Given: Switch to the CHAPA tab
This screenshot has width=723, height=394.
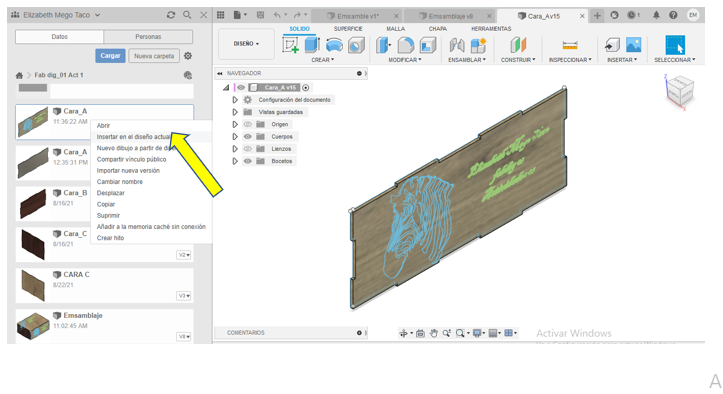Looking at the screenshot, I should tap(438, 29).
